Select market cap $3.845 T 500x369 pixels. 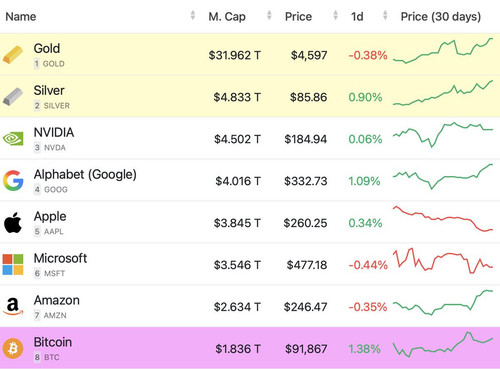[237, 223]
